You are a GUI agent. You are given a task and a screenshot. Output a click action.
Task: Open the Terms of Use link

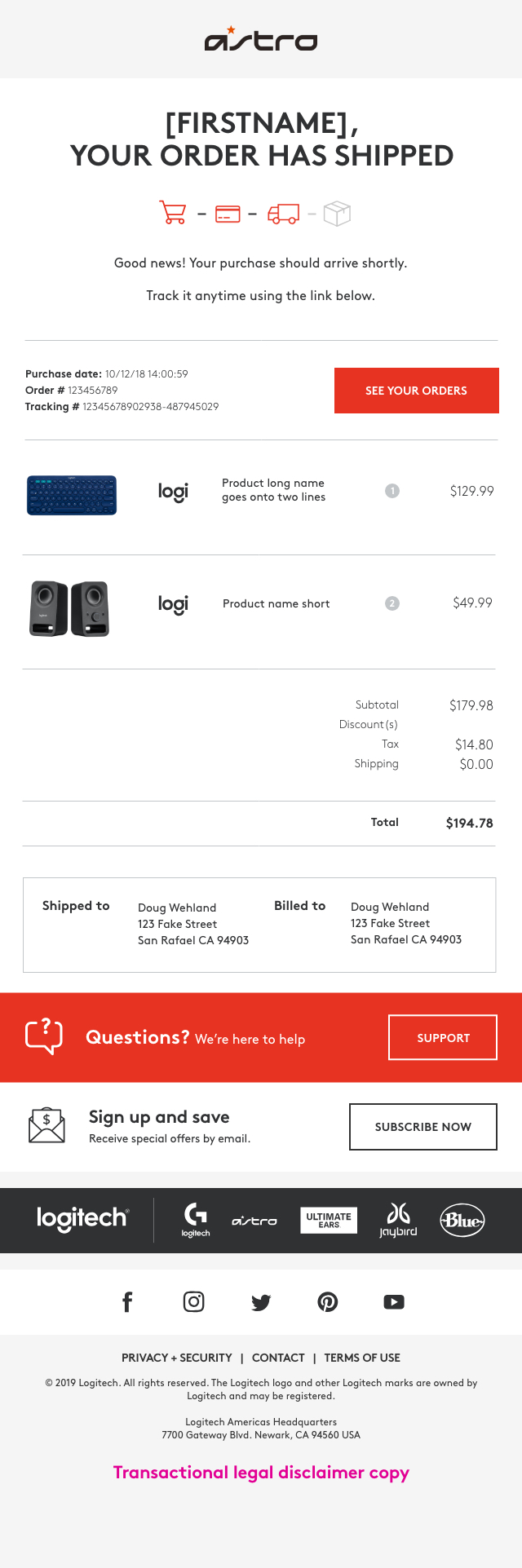tap(362, 1358)
